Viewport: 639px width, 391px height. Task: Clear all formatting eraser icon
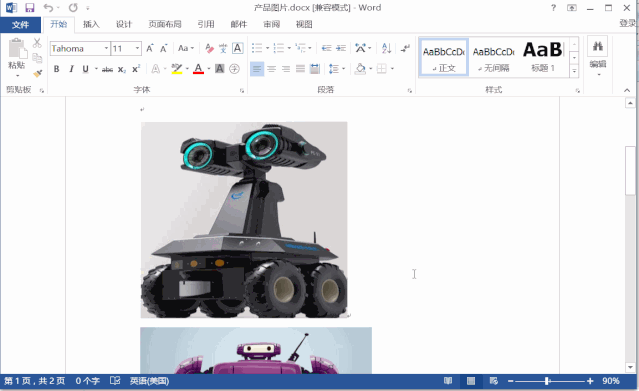click(209, 49)
